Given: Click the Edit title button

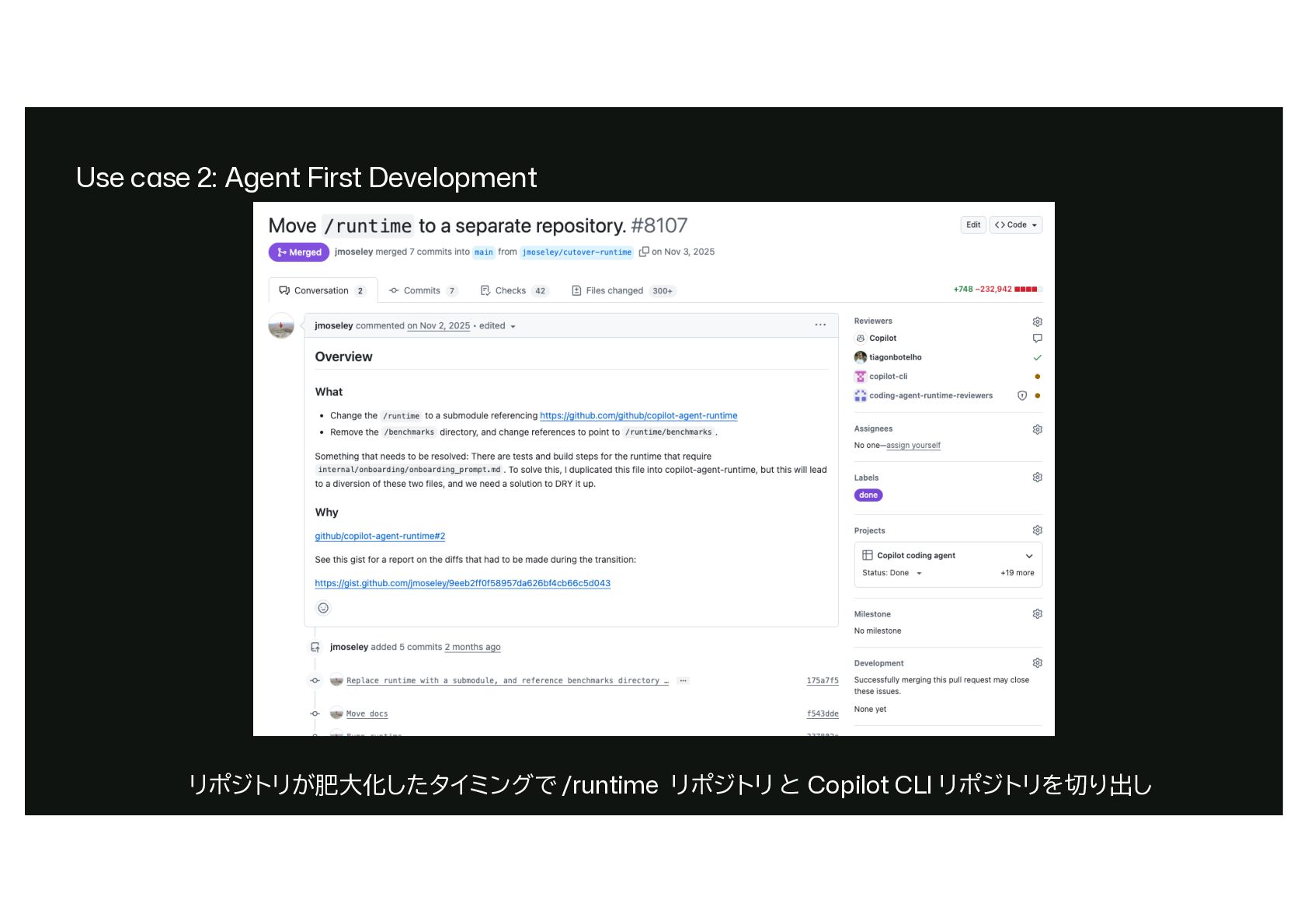Looking at the screenshot, I should [973, 225].
